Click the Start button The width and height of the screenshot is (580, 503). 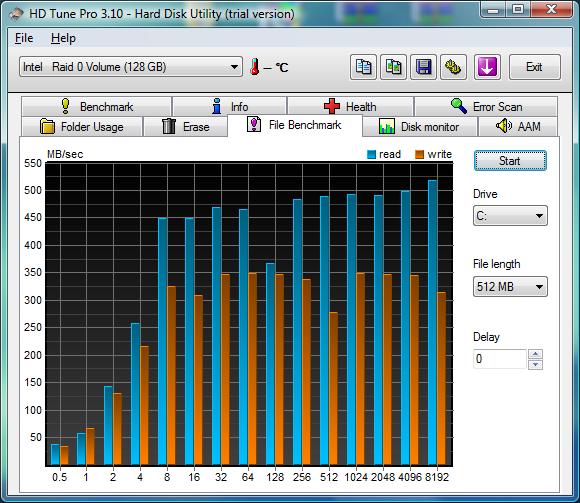pyautogui.click(x=510, y=161)
